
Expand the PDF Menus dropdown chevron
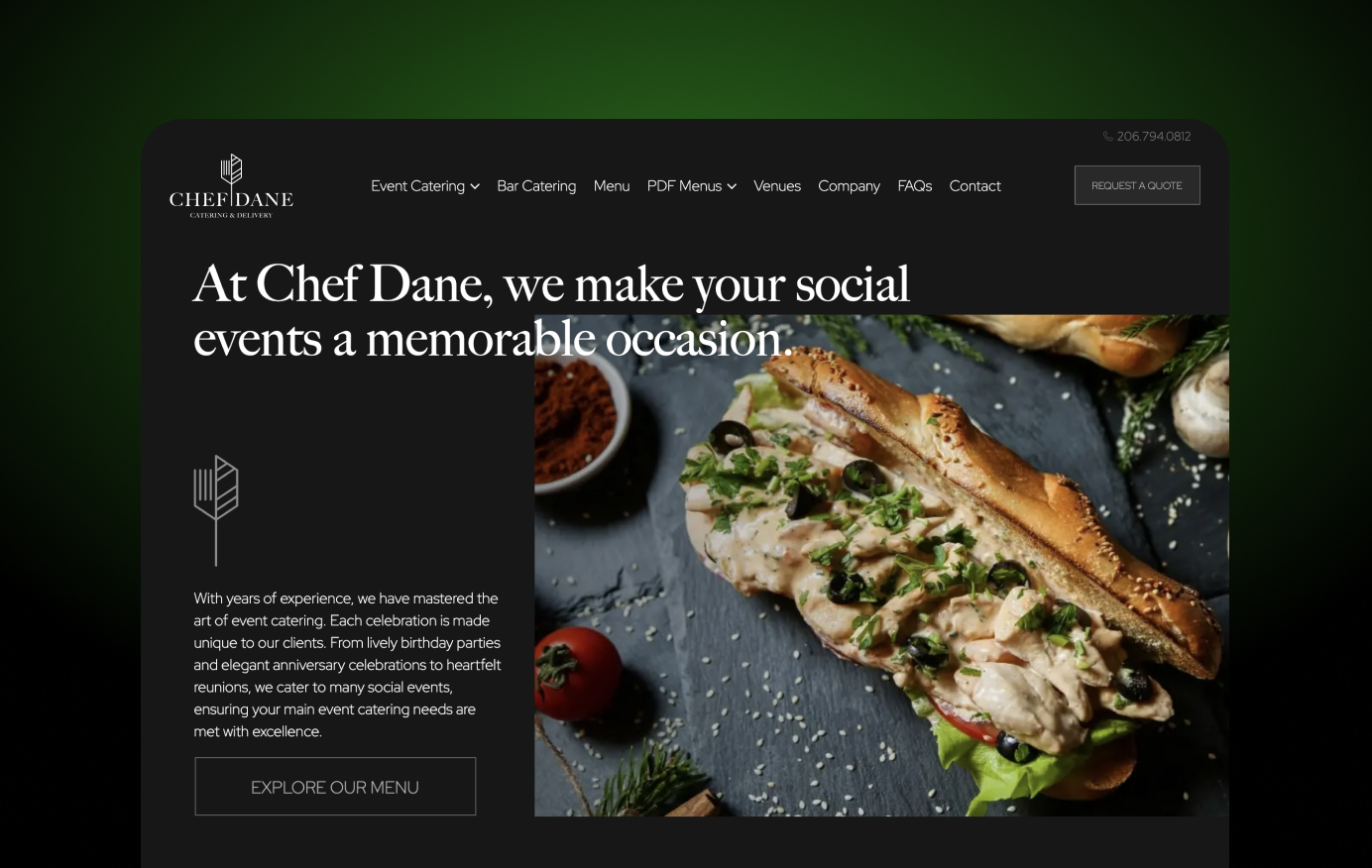(x=732, y=186)
